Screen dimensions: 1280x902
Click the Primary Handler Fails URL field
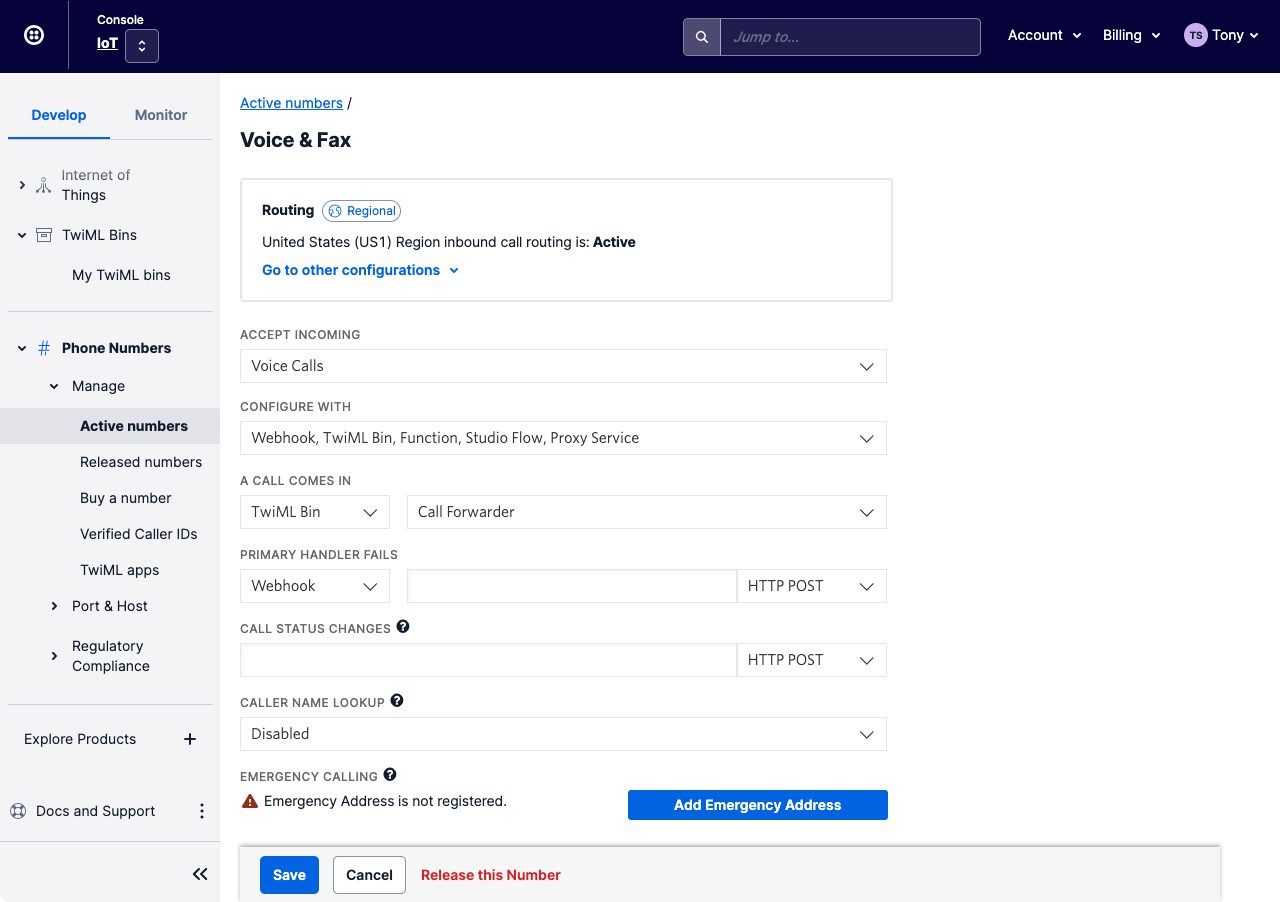[571, 586]
